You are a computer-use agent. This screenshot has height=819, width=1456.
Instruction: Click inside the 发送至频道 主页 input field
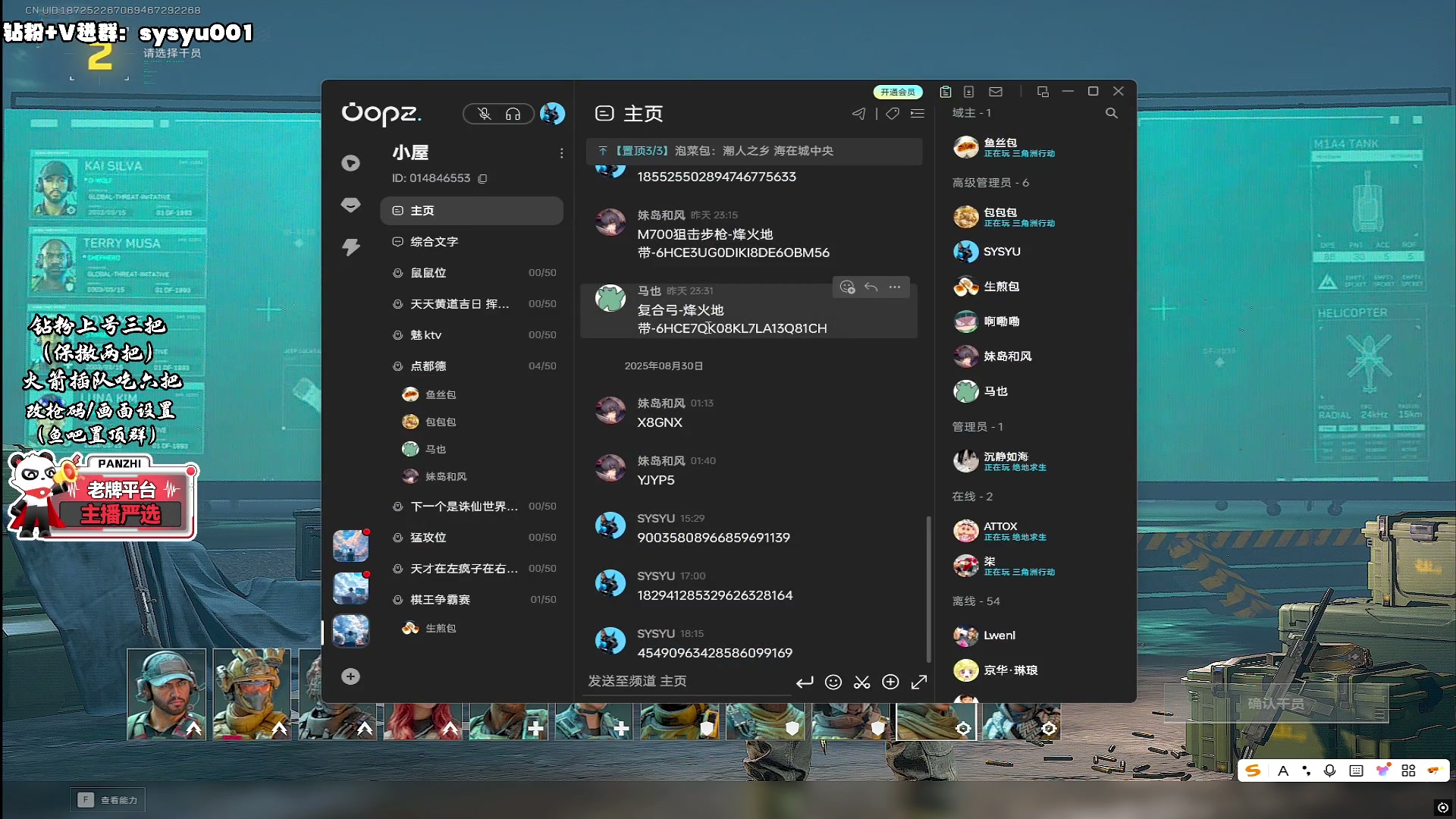pyautogui.click(x=687, y=682)
